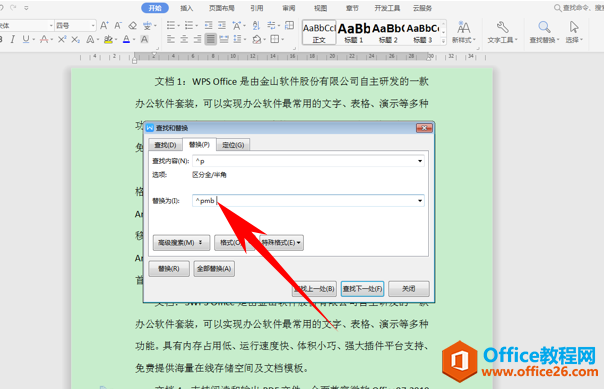605x389 pixels.
Task: Click the decrease indent icon
Action: click(208, 26)
